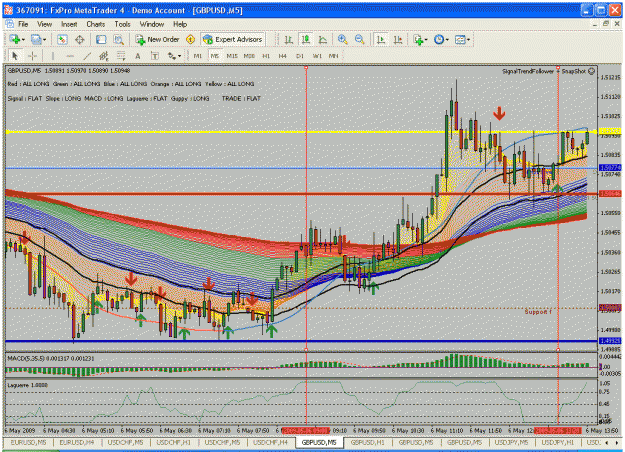625x452 pixels.
Task: Switch timeframe to M30
Action: [249, 56]
